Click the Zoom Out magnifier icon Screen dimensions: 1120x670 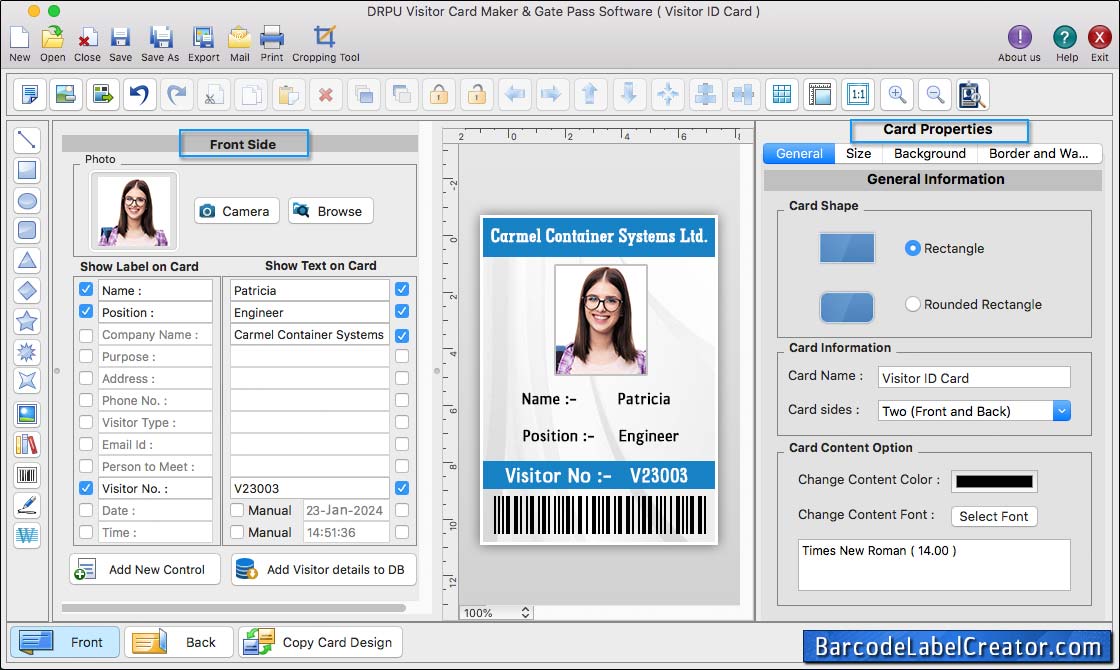coord(934,94)
